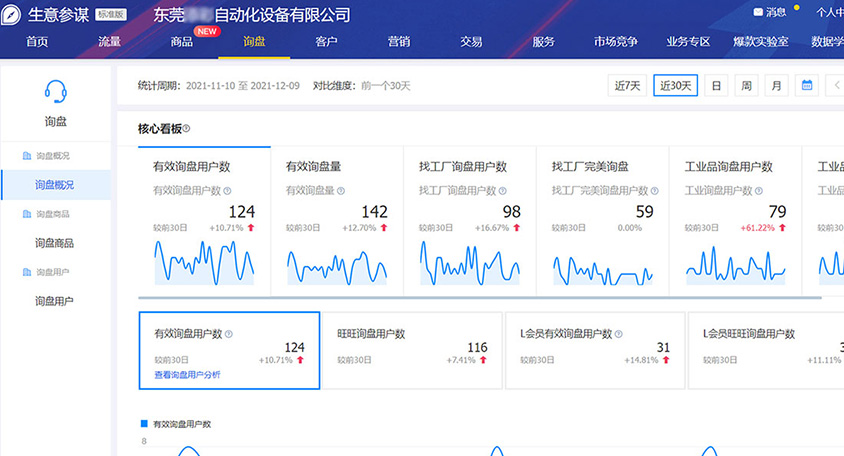This screenshot has width=844, height=456.
Task: Select the 找工厂询盘用户数 metric card
Action: coord(470,221)
